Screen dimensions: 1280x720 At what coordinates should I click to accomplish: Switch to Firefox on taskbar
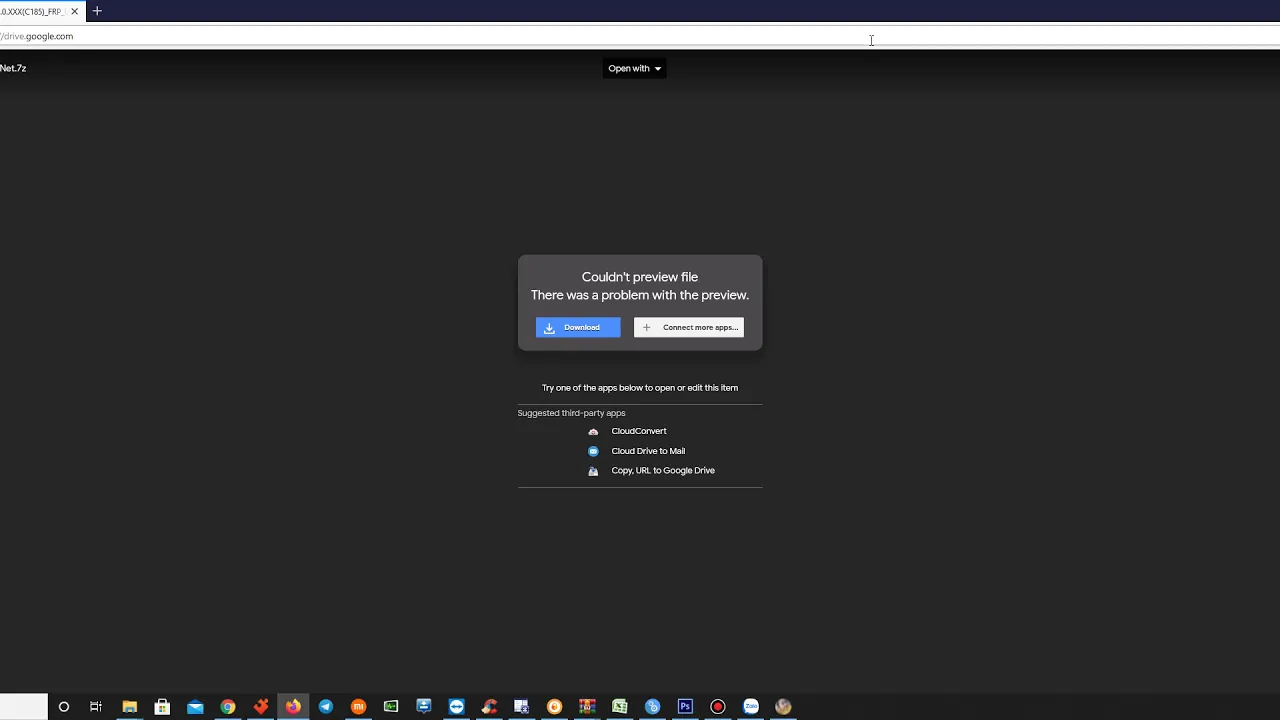[x=293, y=707]
